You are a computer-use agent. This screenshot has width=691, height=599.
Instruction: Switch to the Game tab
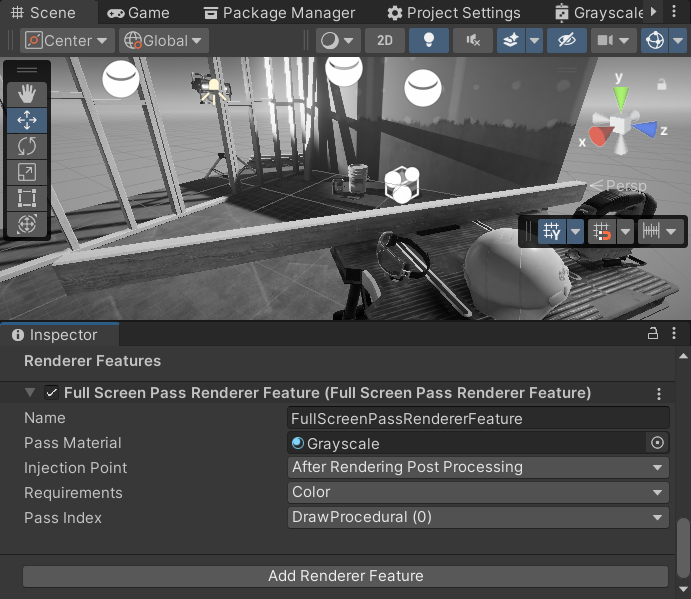tap(139, 13)
